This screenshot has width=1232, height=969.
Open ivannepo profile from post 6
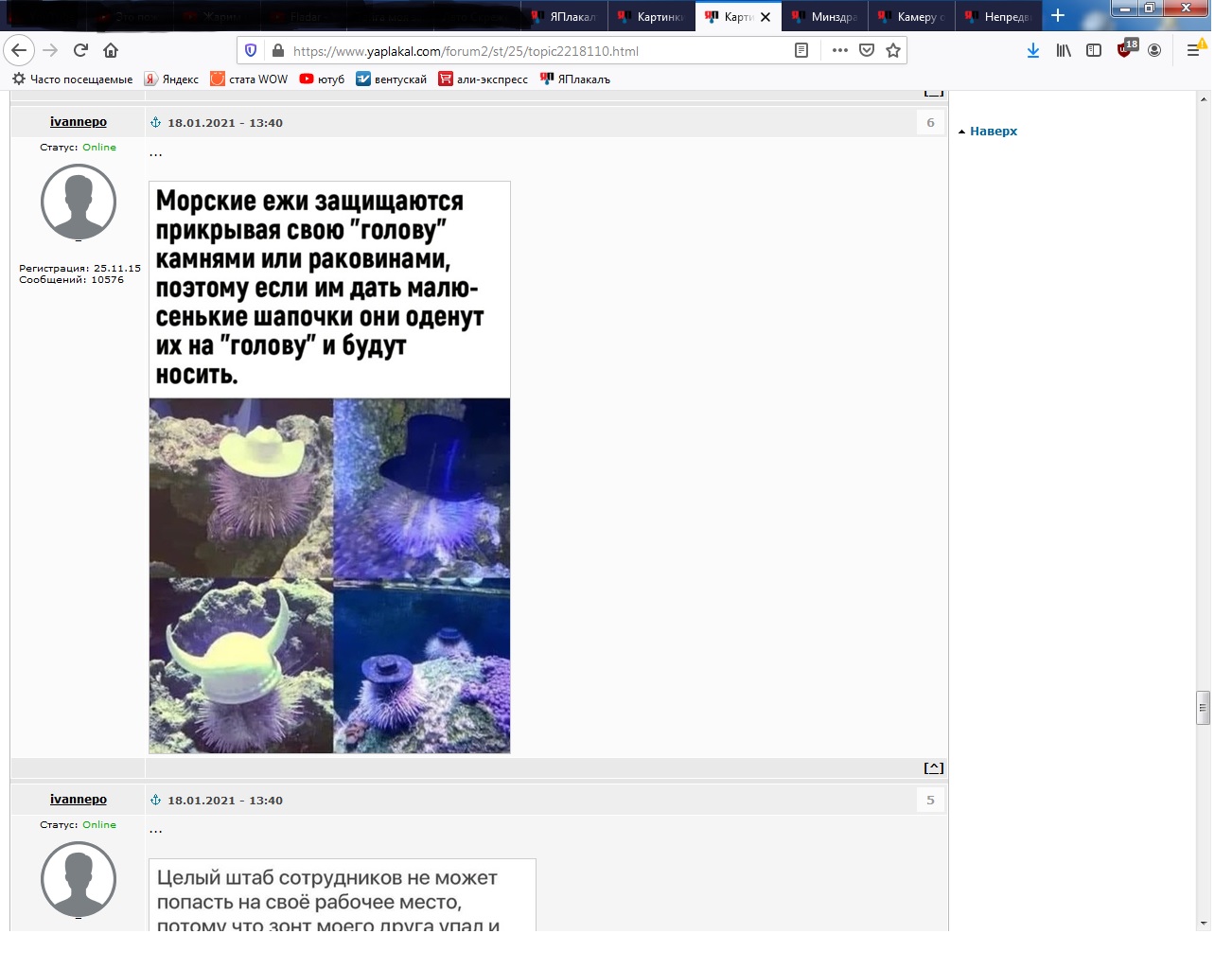pyautogui.click(x=79, y=122)
